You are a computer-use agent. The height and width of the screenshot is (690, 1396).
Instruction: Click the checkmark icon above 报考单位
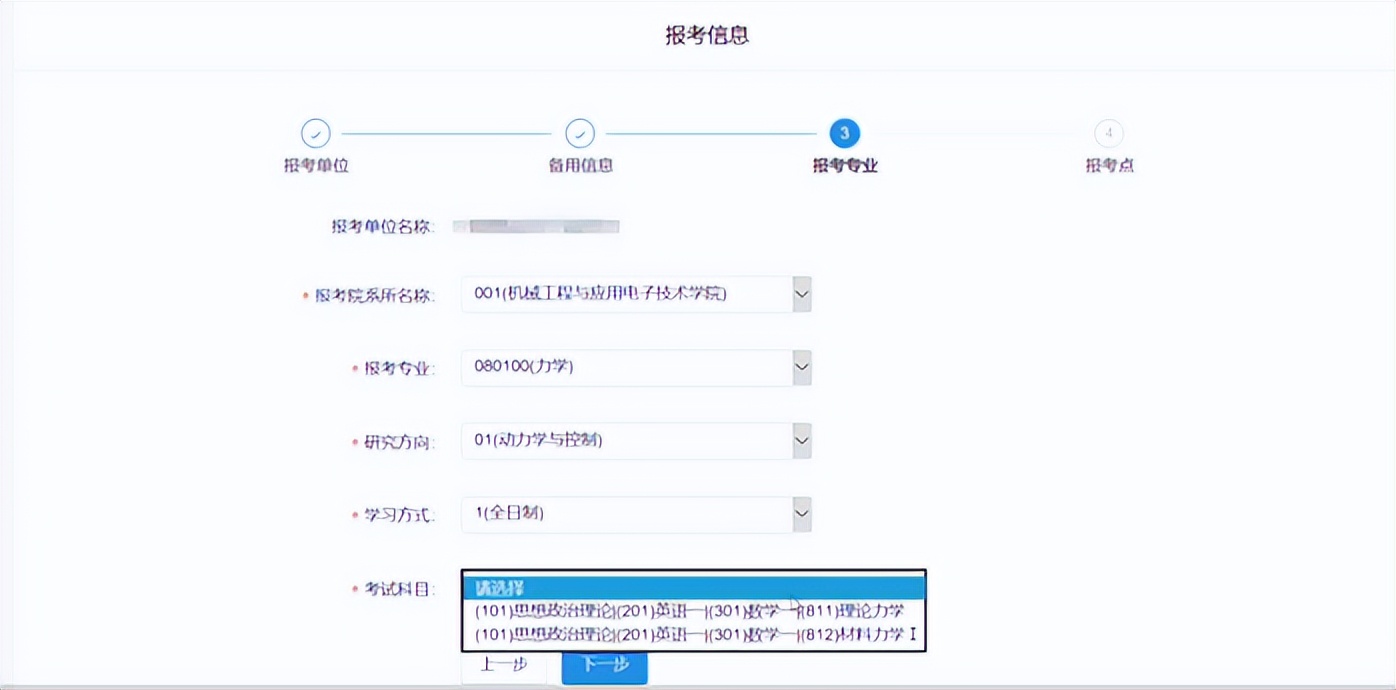point(316,132)
